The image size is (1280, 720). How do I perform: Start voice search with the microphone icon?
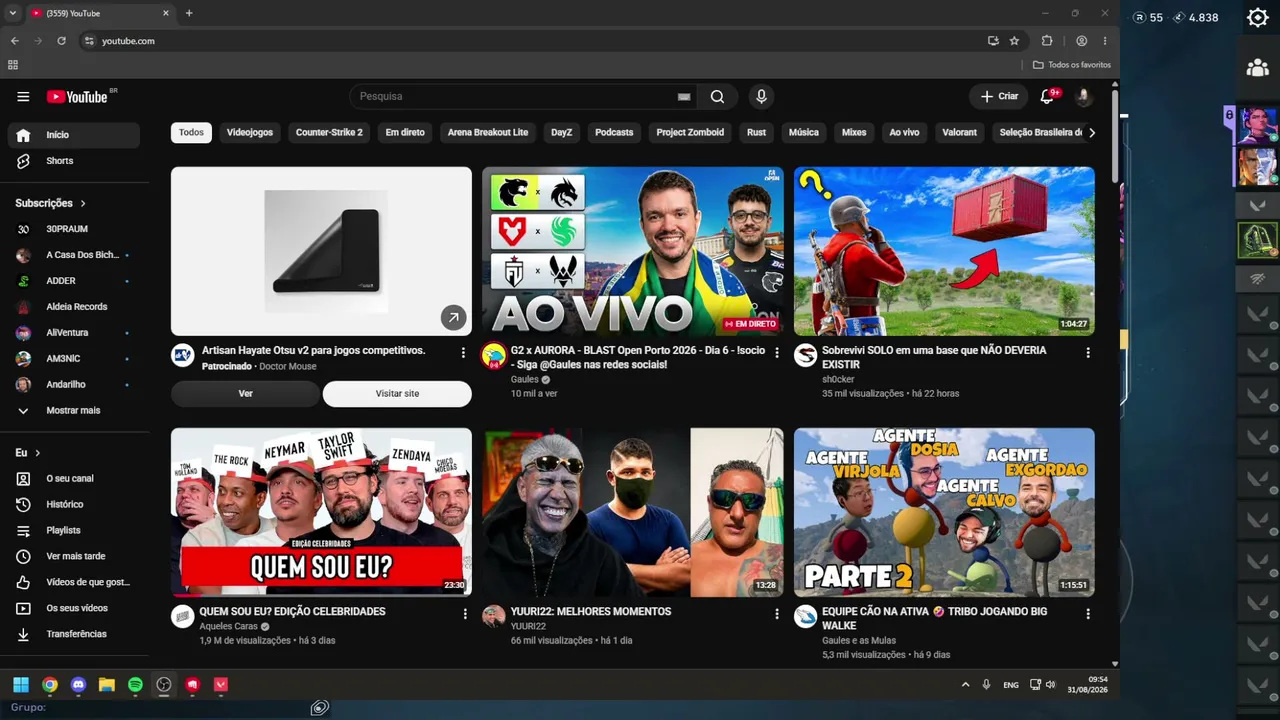[x=761, y=97]
